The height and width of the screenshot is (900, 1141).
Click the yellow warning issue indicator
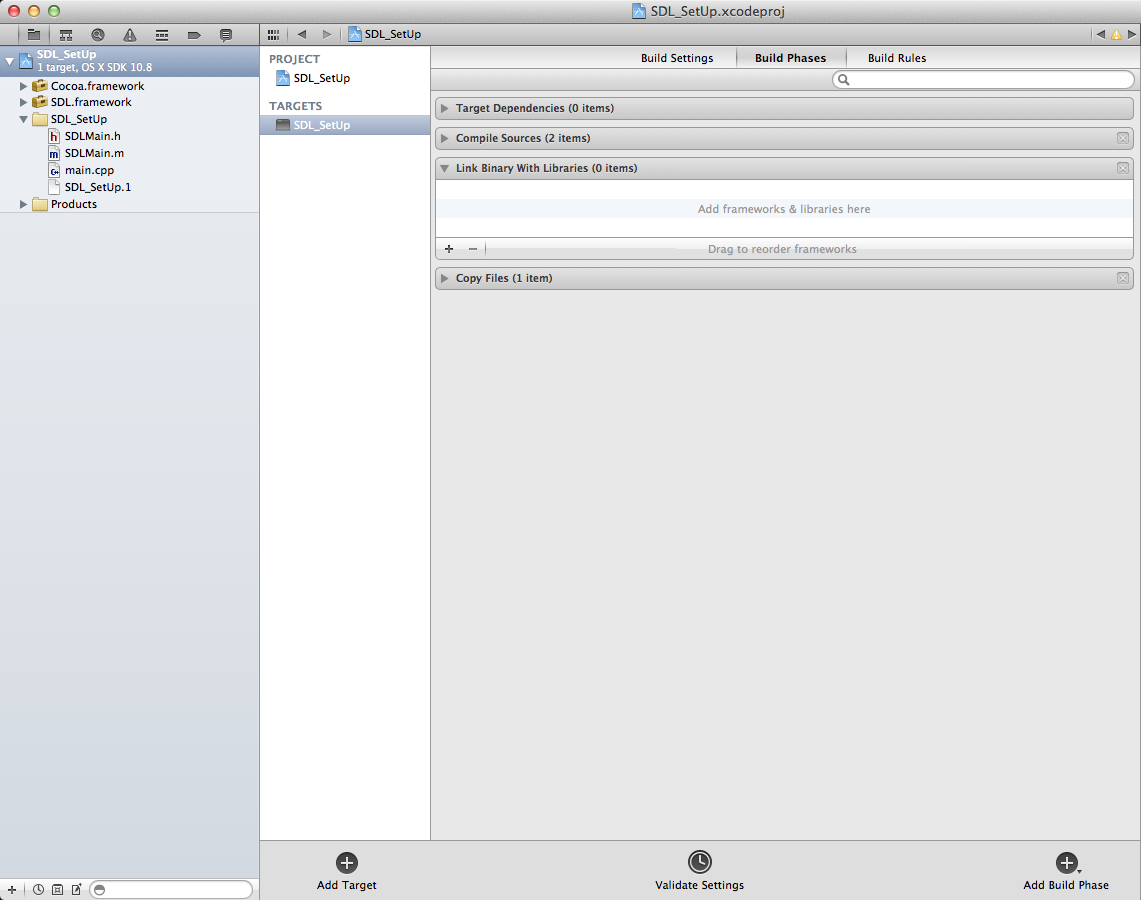1116,34
